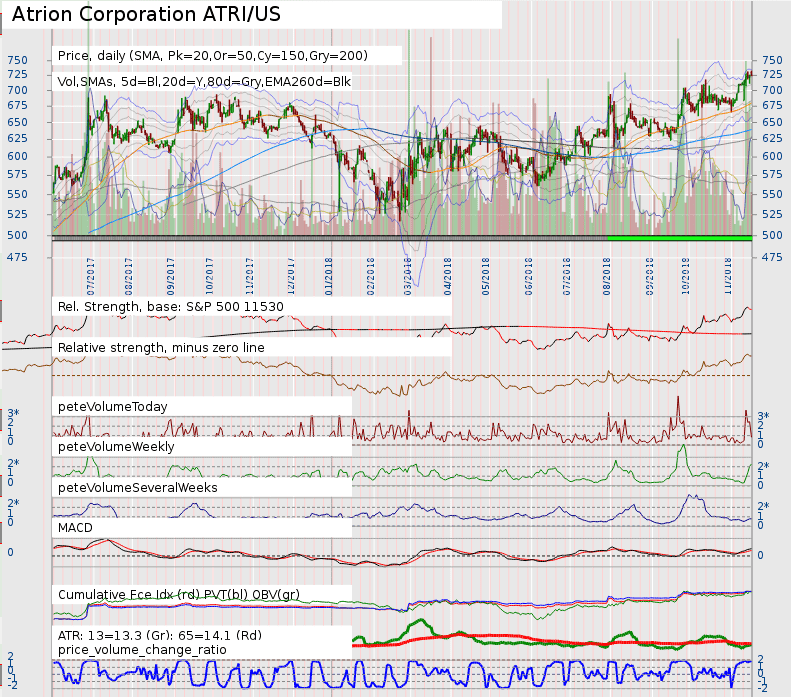
Task: Click the 650 value on left price axis
Action: pyautogui.click(x=18, y=122)
